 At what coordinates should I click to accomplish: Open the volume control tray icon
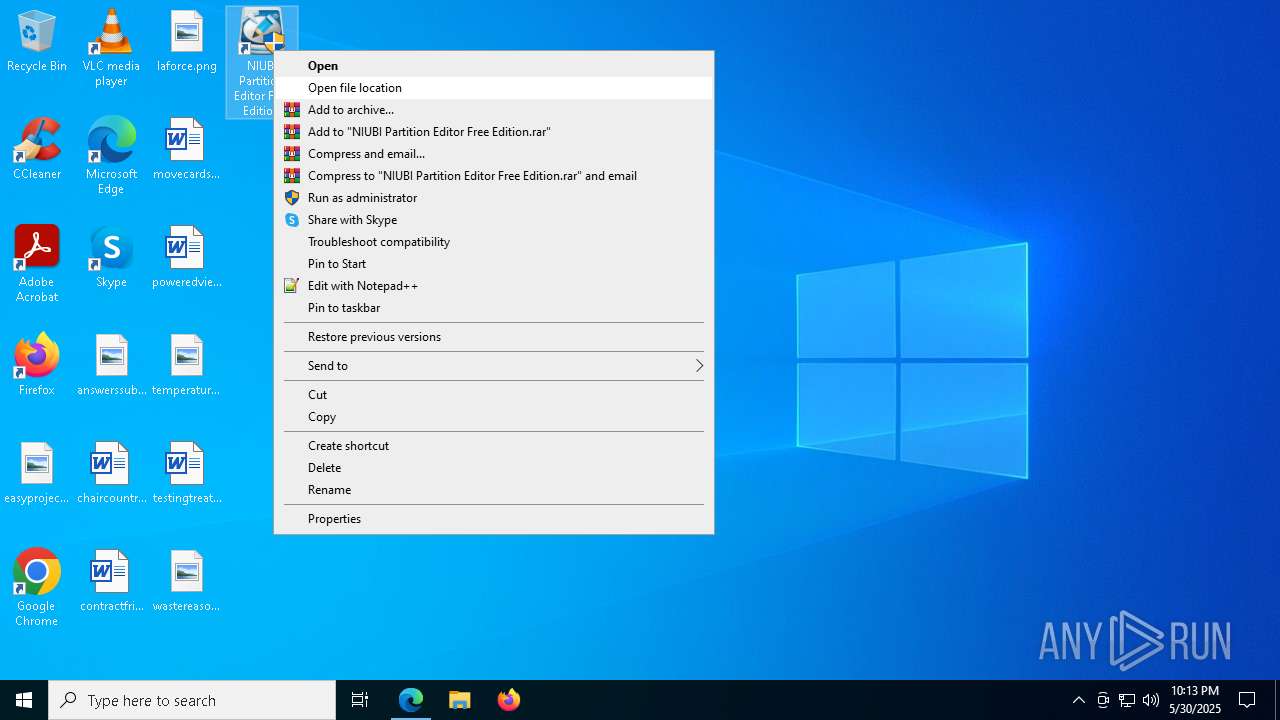click(x=1151, y=700)
